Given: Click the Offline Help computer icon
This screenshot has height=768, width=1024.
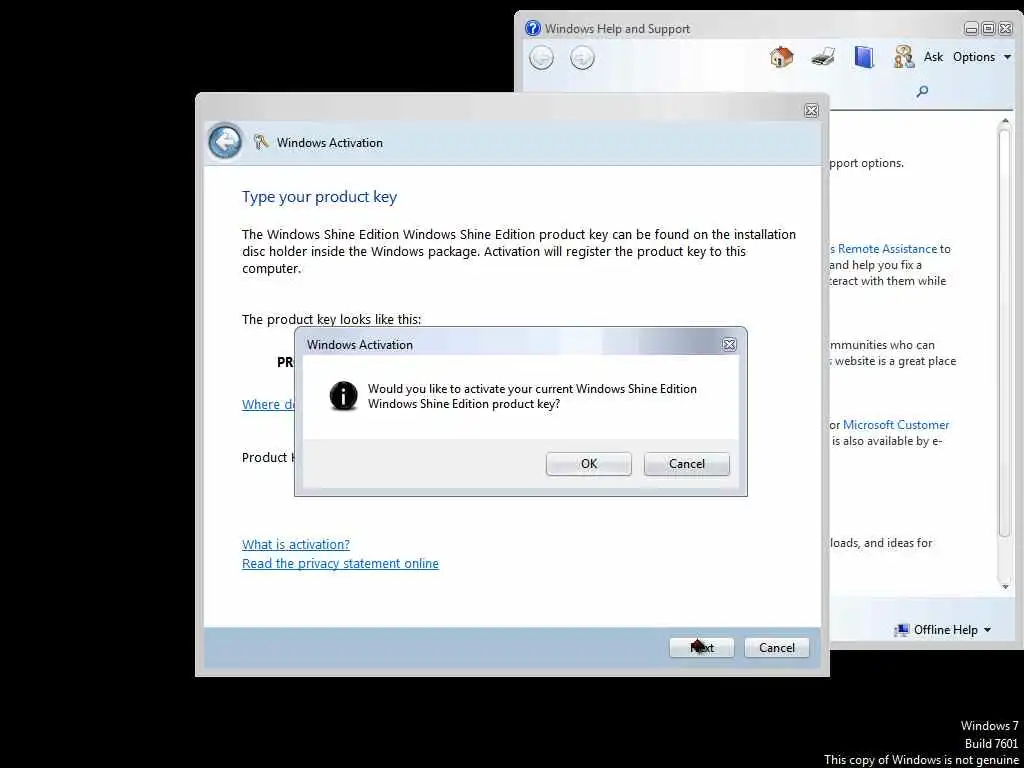Looking at the screenshot, I should click(x=902, y=630).
